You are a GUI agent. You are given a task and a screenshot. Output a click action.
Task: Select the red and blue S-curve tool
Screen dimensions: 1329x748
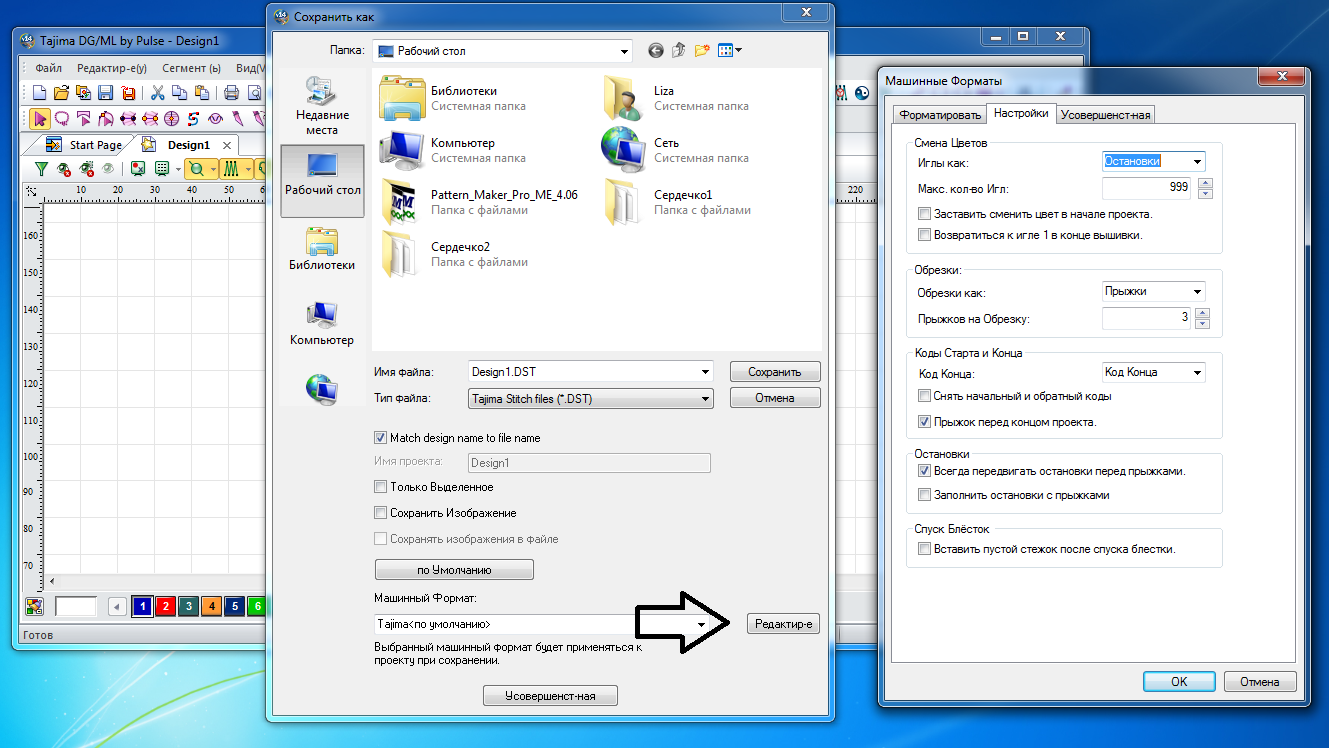coord(194,119)
